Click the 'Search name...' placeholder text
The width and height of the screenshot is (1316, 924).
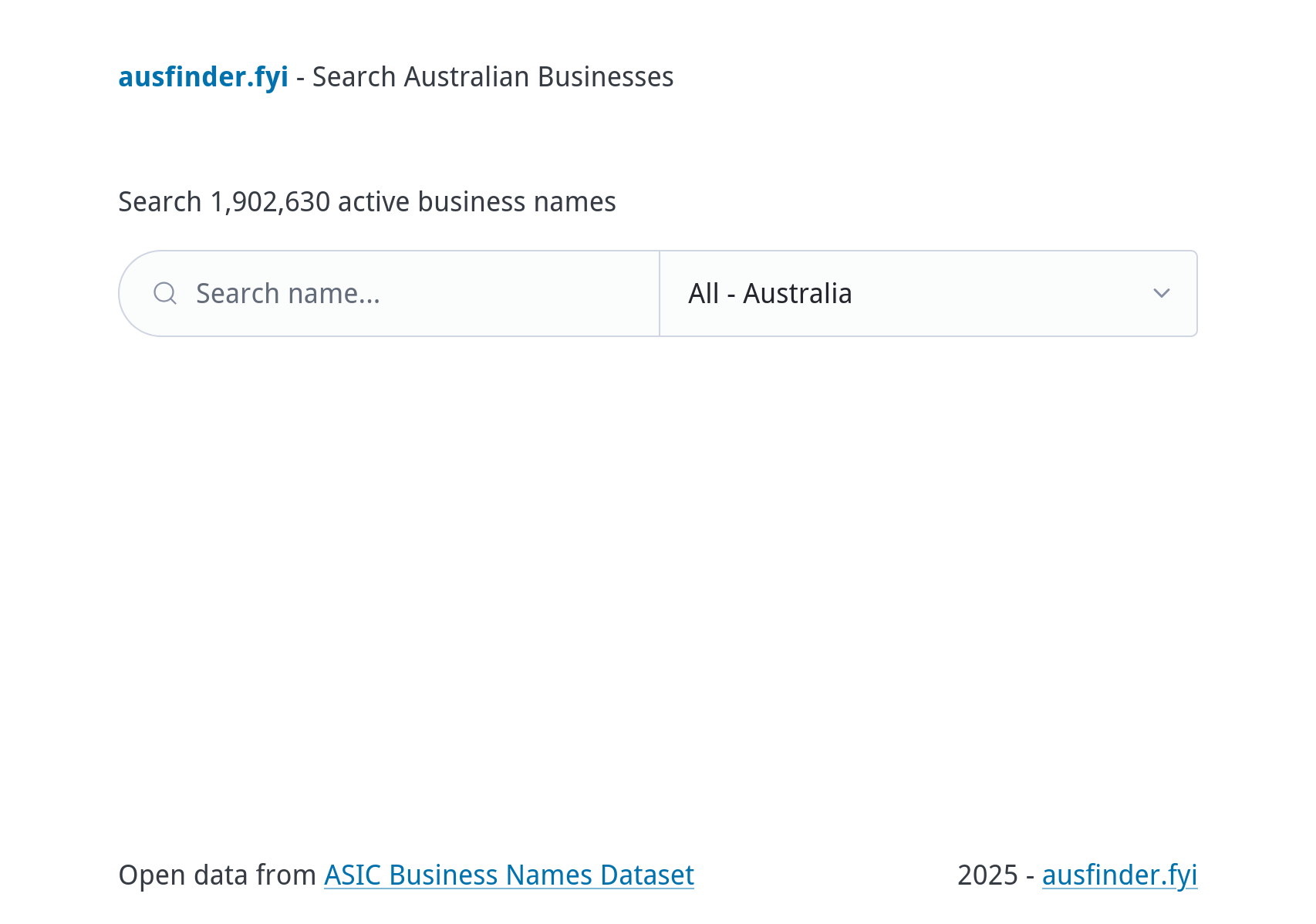(288, 294)
